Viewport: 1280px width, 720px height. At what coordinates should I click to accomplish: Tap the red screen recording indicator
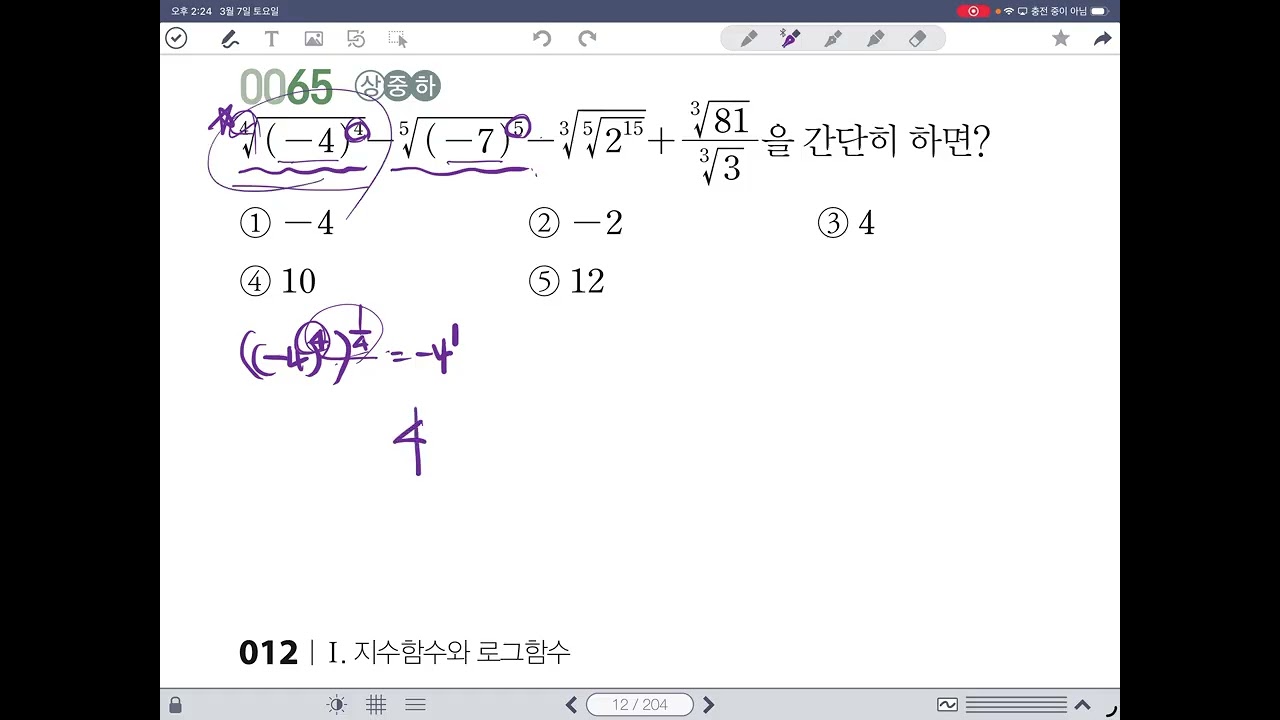973,11
